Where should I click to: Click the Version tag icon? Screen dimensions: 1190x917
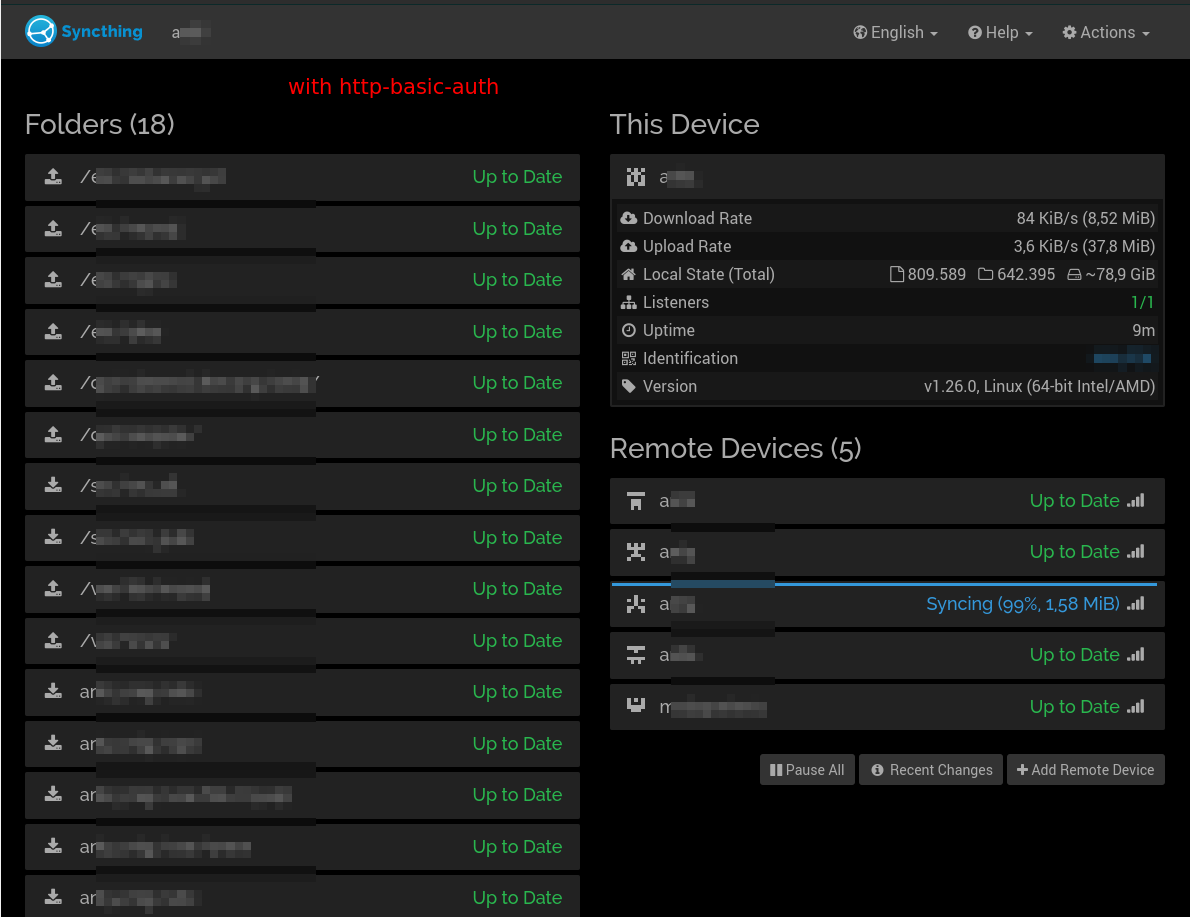point(627,386)
